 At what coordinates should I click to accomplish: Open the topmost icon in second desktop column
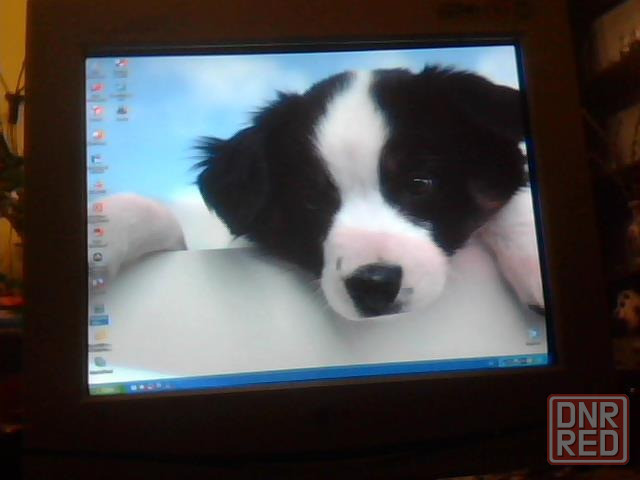[x=121, y=64]
